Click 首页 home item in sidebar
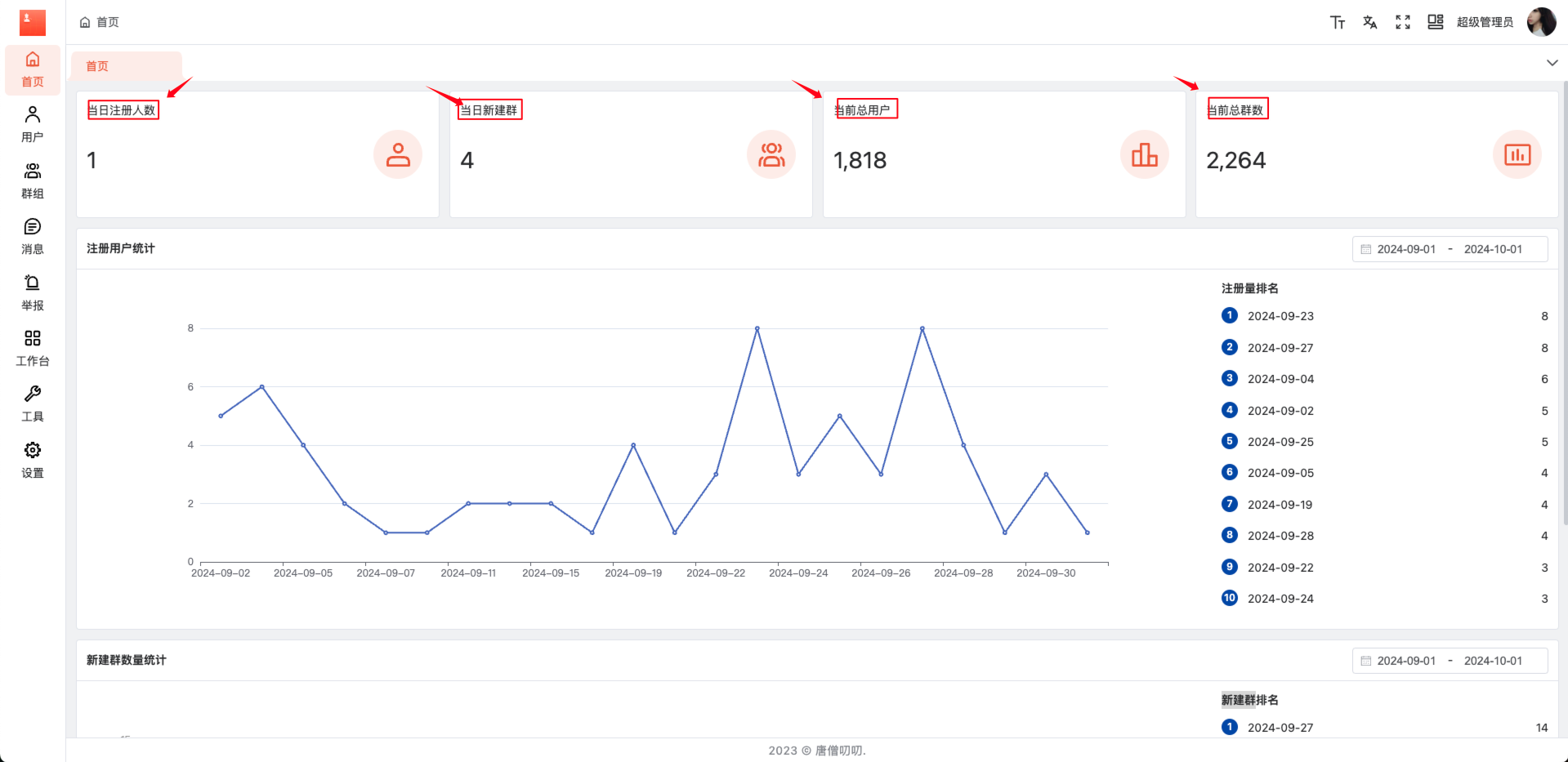This screenshot has width=1568, height=762. 33,69
